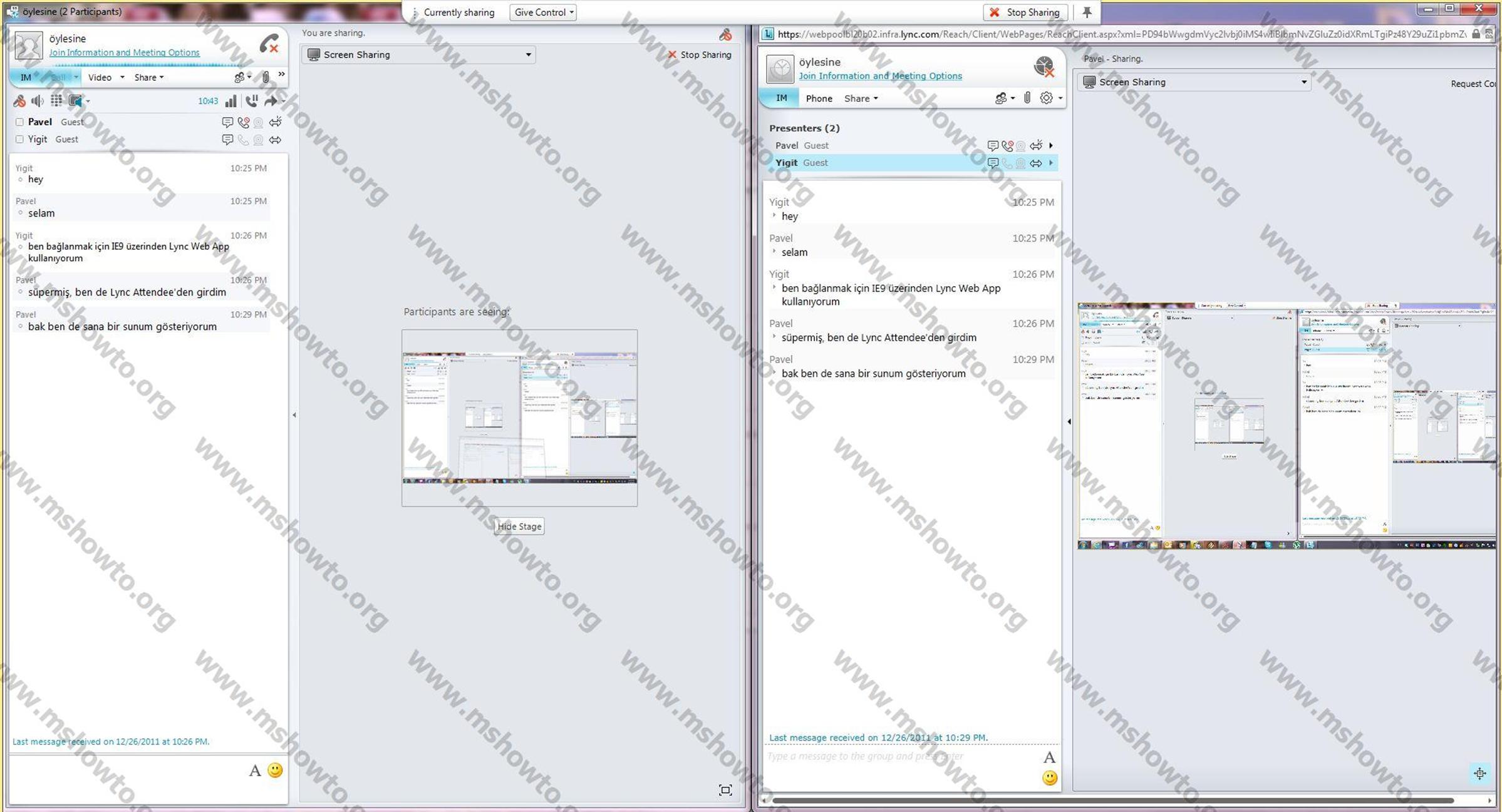This screenshot has width=1502, height=812.
Task: Open emoticon picker in Web App message area
Action: point(1050,778)
